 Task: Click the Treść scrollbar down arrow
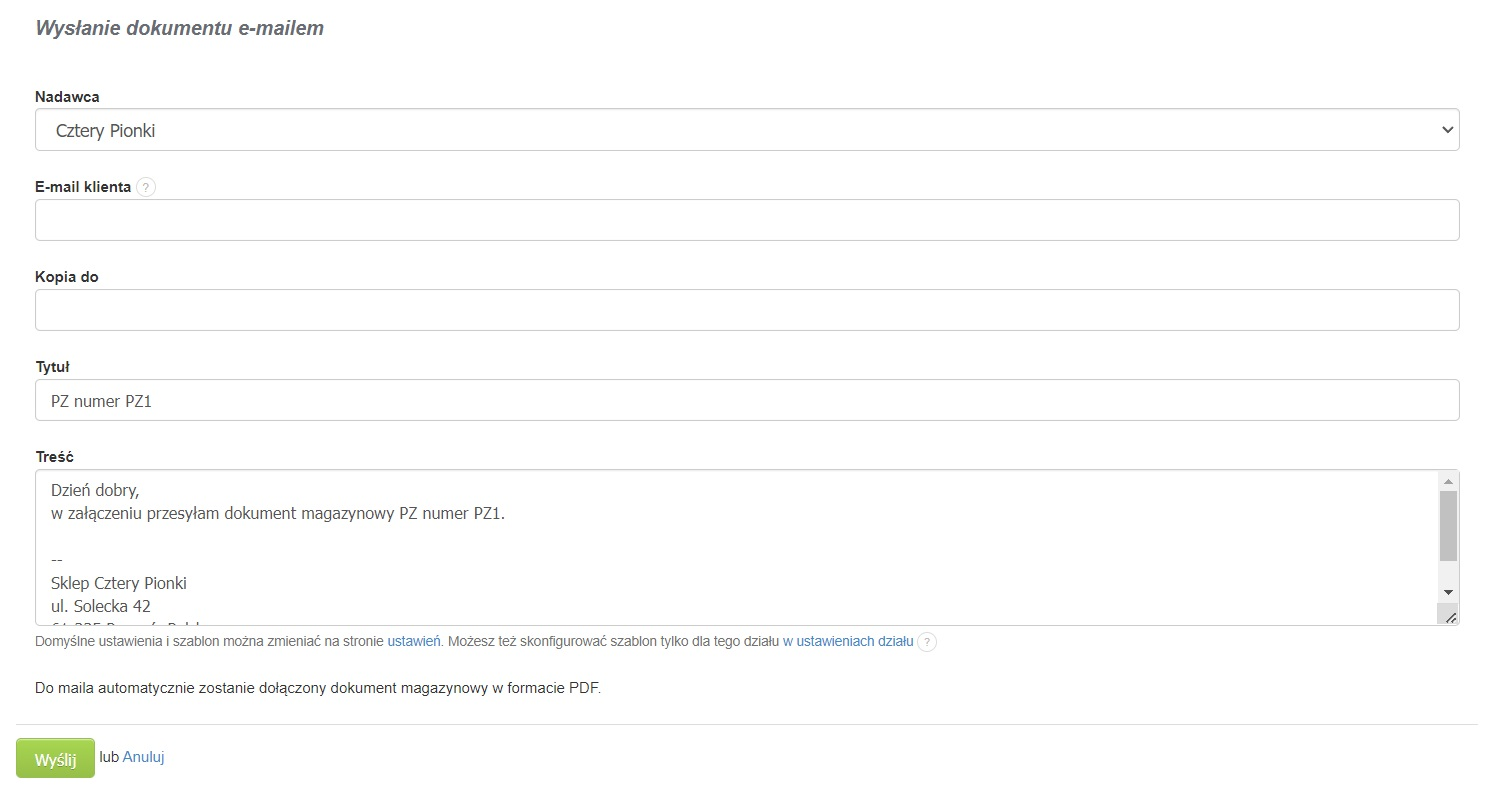coord(1448,592)
